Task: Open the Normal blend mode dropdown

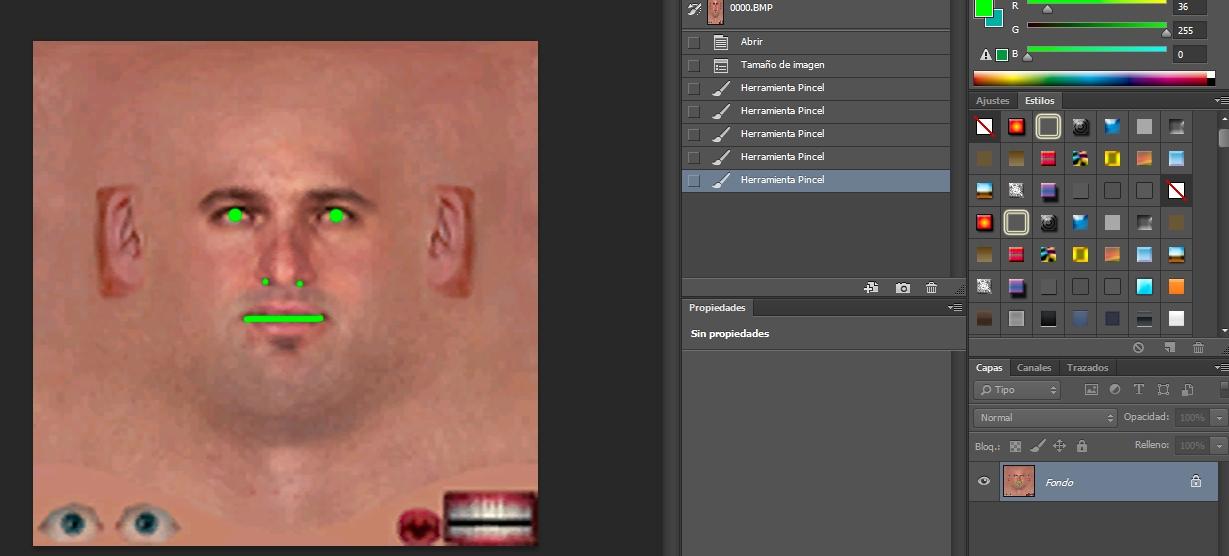Action: pos(1044,417)
